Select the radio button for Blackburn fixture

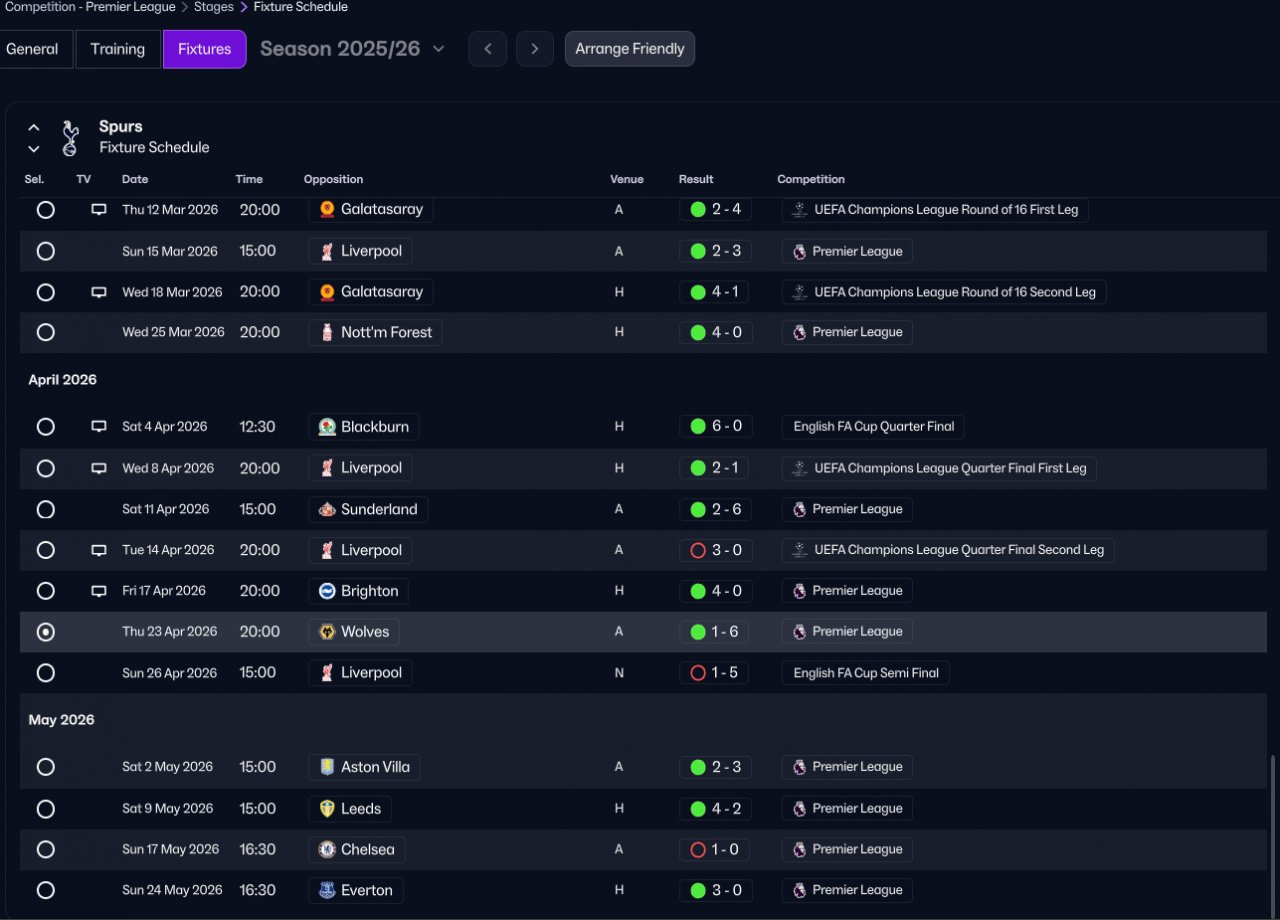[46, 427]
